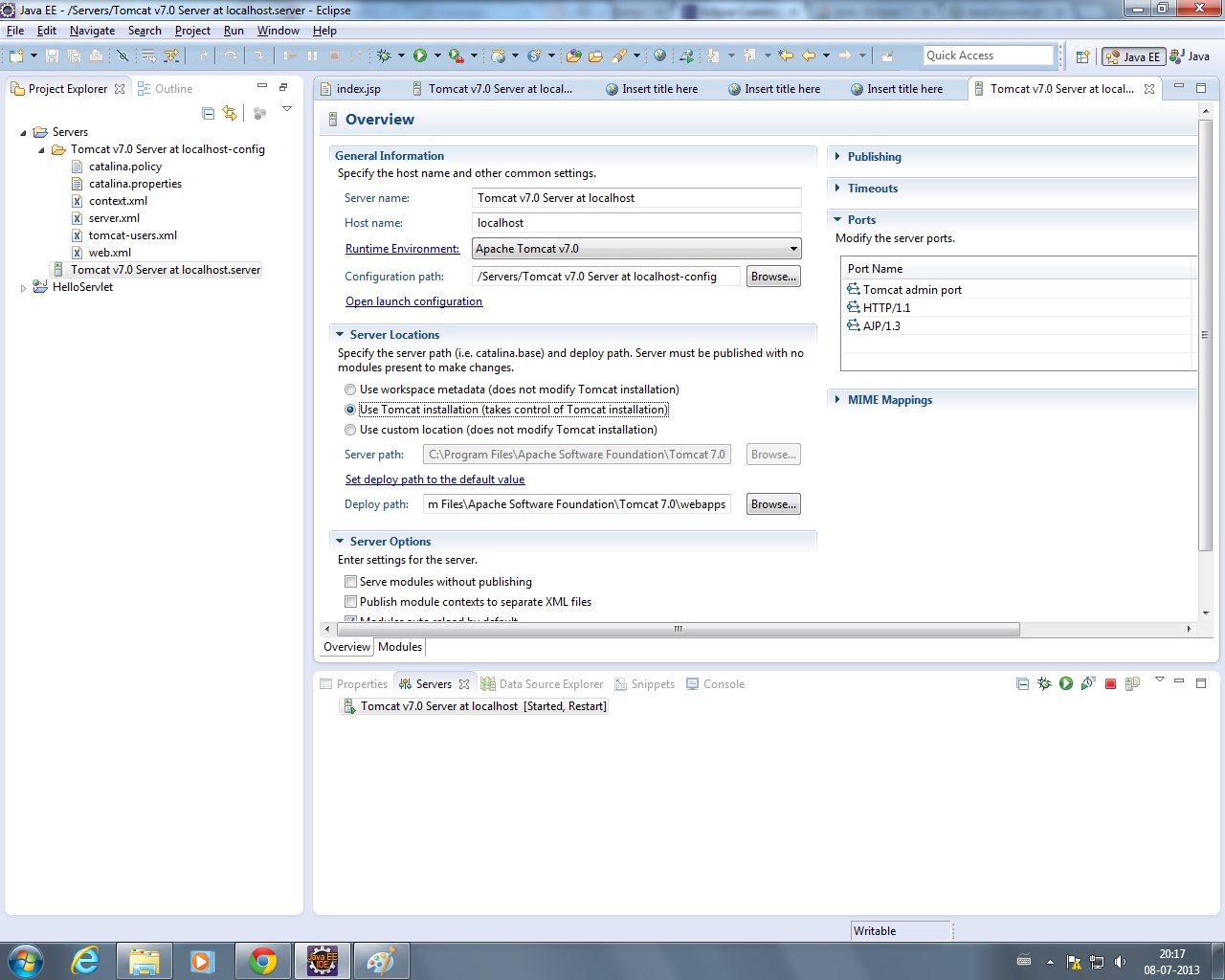
Task: Start server in profile mode icon
Action: pyautogui.click(x=1088, y=683)
